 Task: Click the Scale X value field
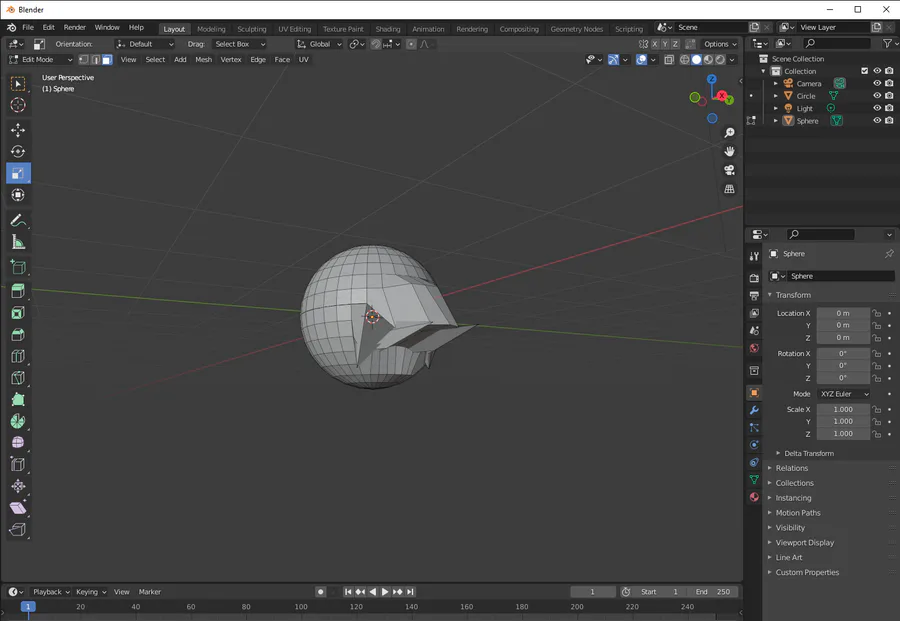(x=843, y=409)
